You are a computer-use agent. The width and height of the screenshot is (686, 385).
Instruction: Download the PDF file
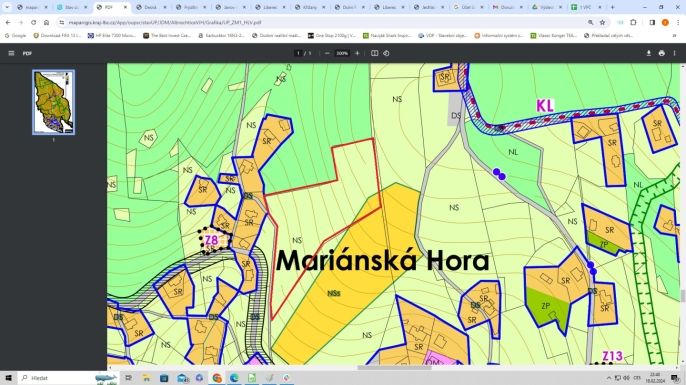[x=648, y=53]
